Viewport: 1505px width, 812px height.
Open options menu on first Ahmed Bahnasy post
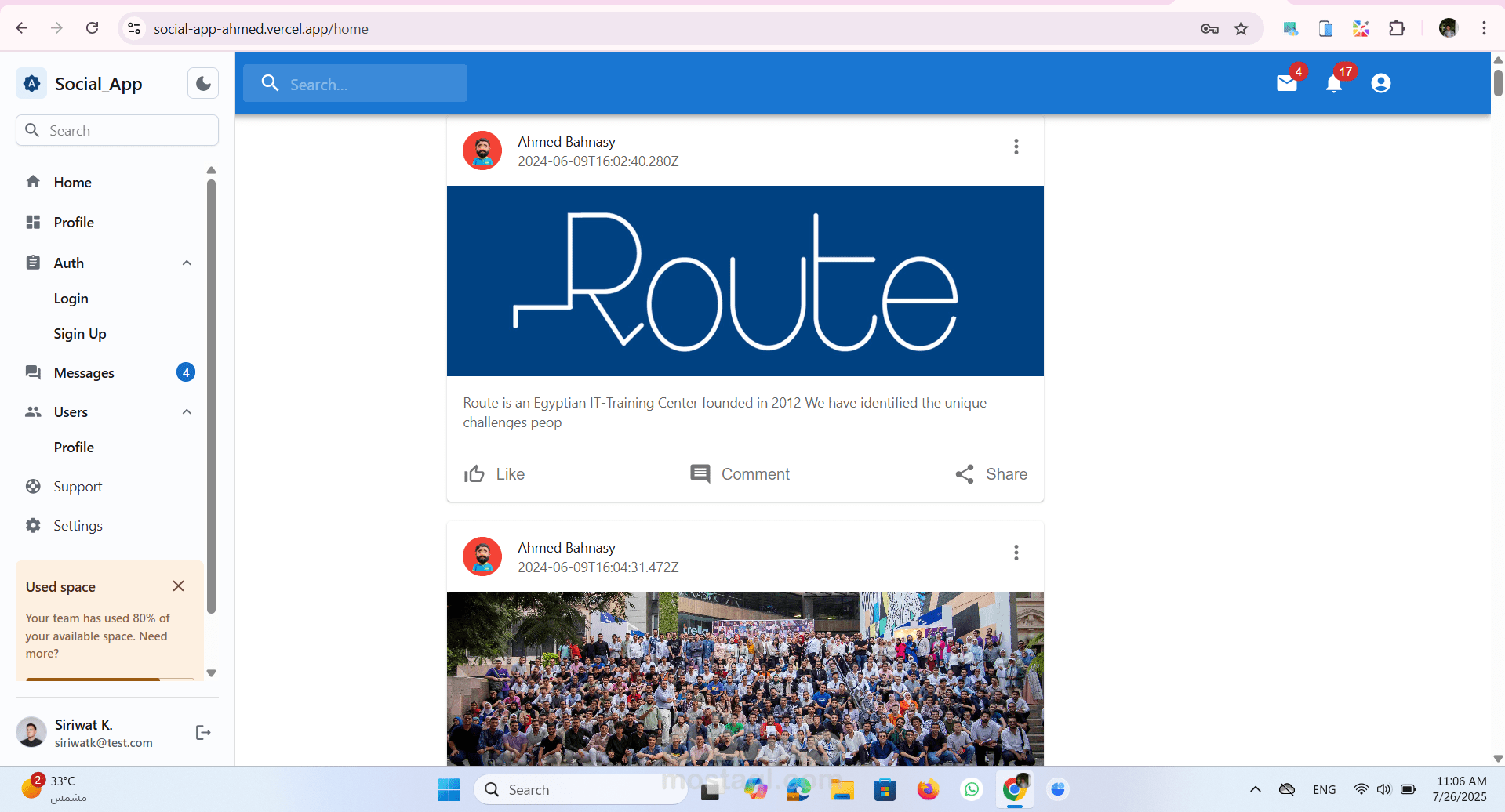1016,147
